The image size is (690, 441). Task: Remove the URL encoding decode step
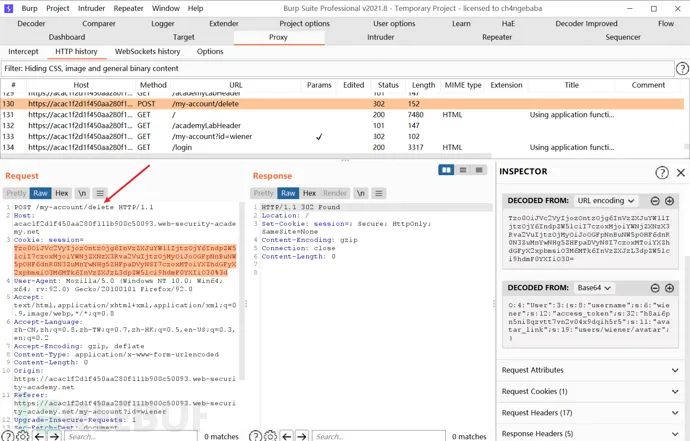tap(655, 201)
